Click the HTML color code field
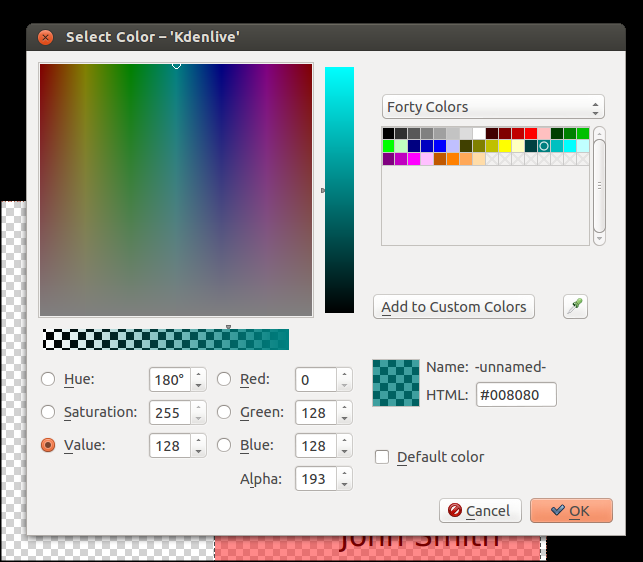Screen dimensions: 643x562 coord(515,395)
